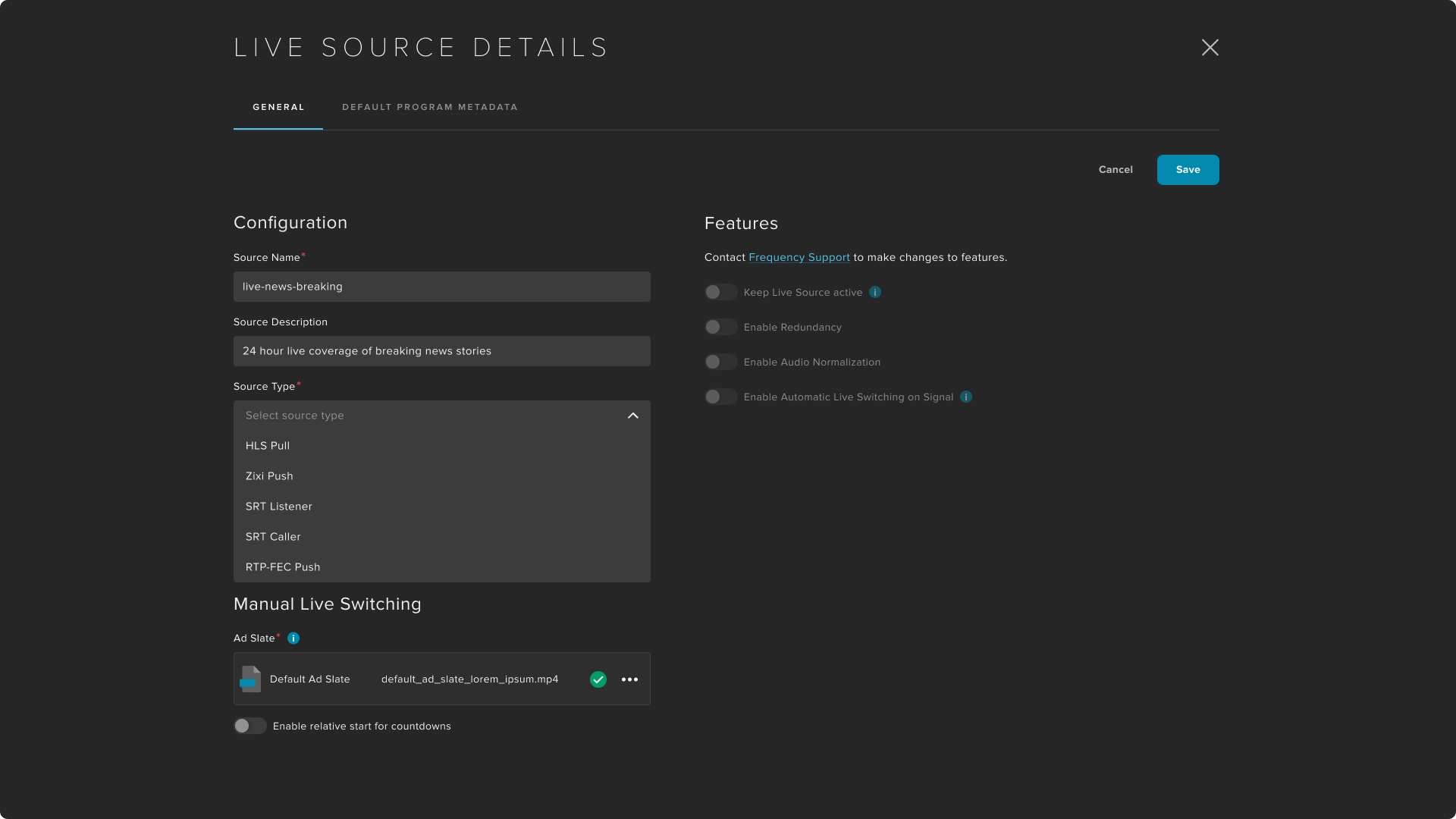Open the Frequency Support link
Image resolution: width=1456 pixels, height=819 pixels.
(x=799, y=258)
